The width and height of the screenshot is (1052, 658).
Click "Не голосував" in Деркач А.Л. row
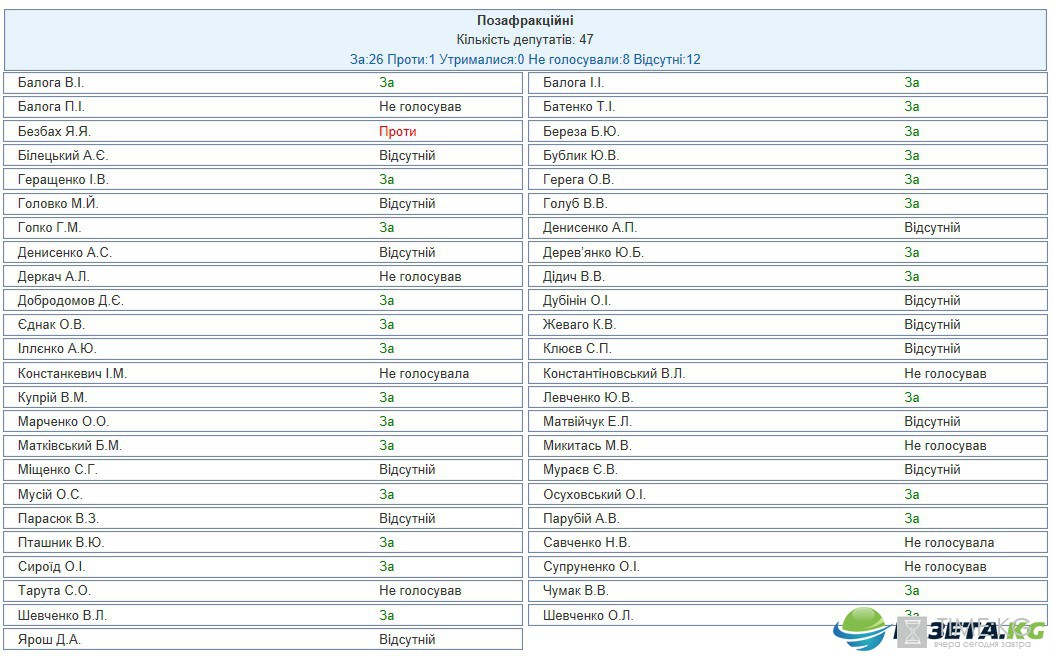coord(420,277)
